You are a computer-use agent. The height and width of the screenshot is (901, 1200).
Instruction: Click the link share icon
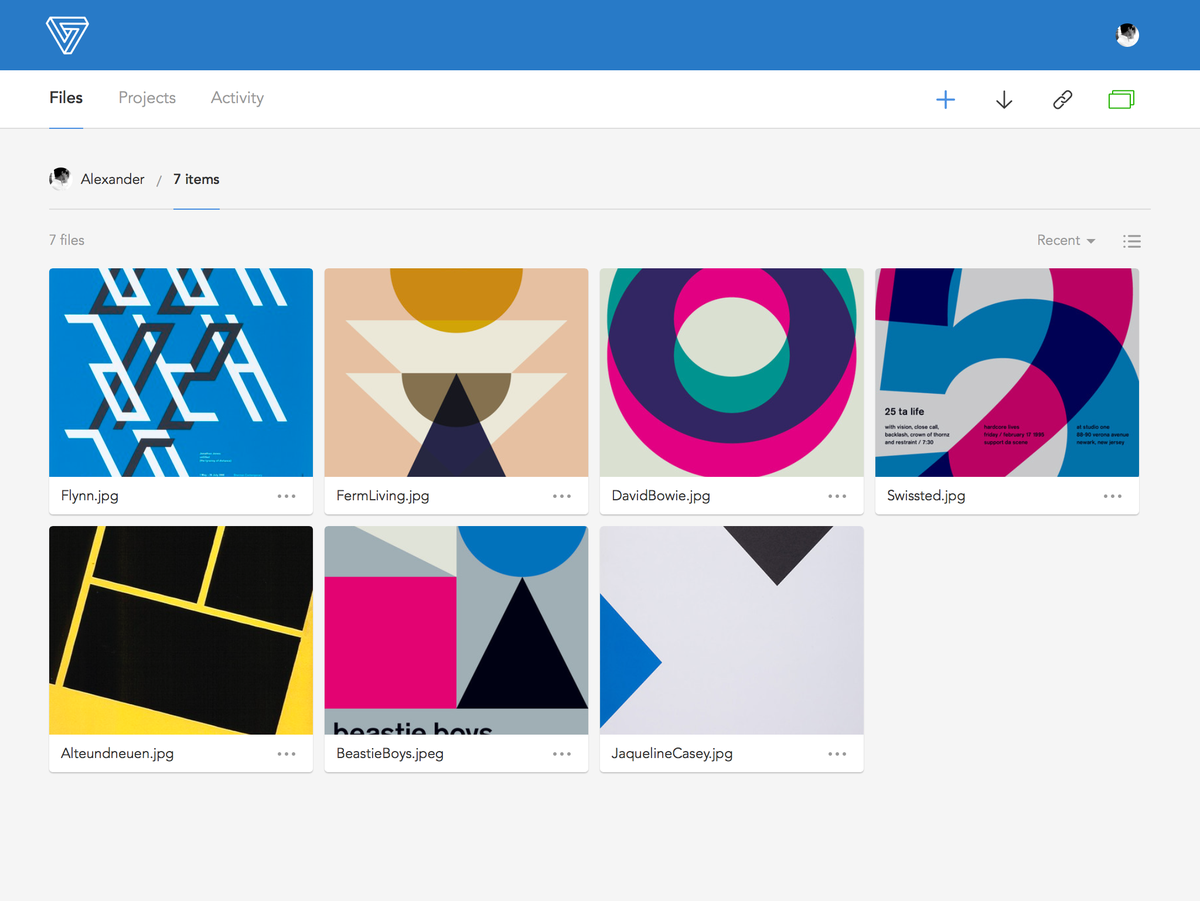click(x=1063, y=99)
